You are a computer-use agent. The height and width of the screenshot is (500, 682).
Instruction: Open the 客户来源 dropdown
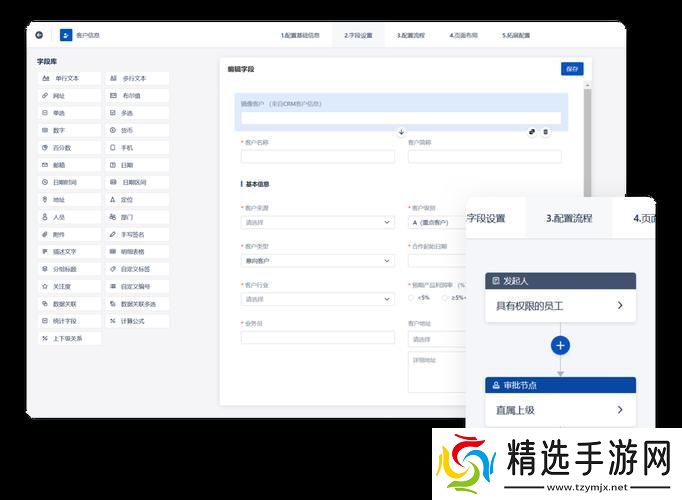point(317,222)
